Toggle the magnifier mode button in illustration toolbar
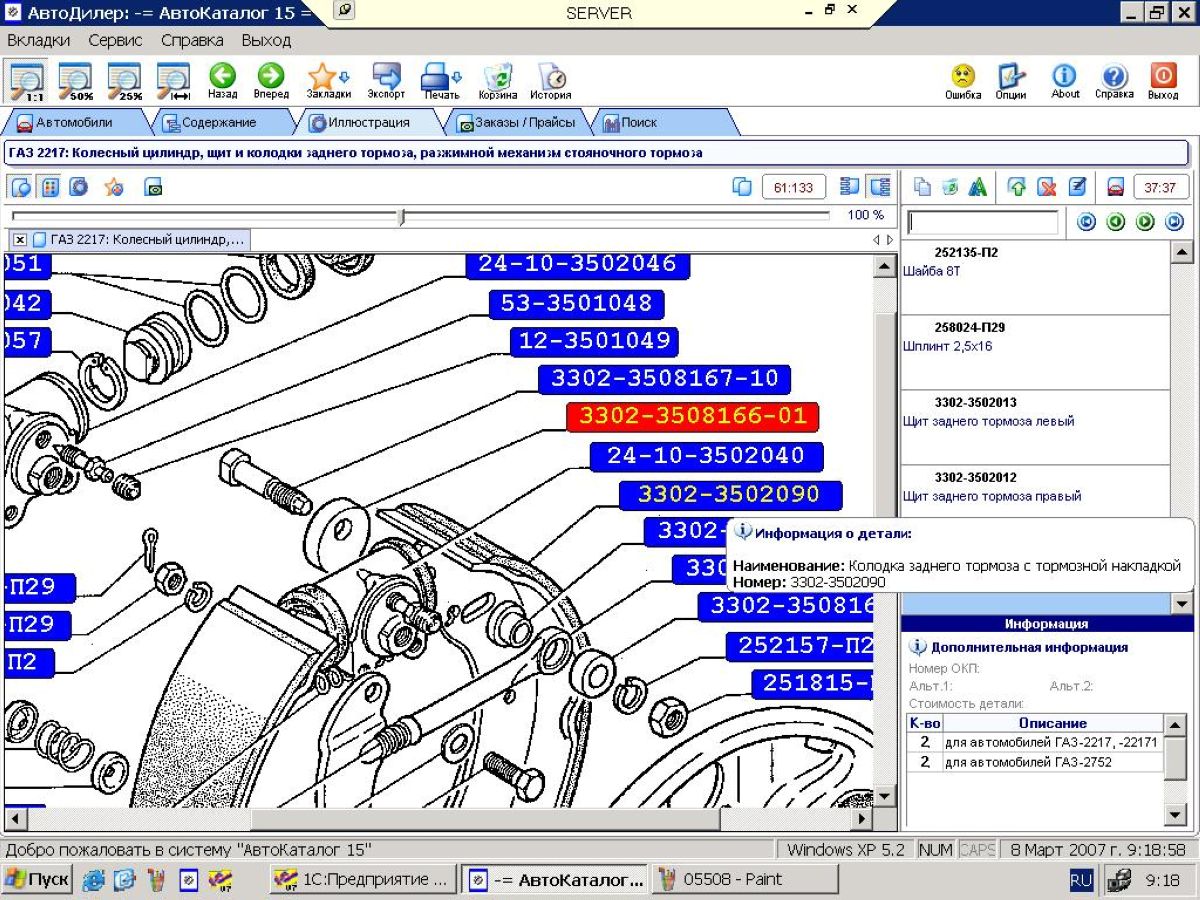 point(21,187)
